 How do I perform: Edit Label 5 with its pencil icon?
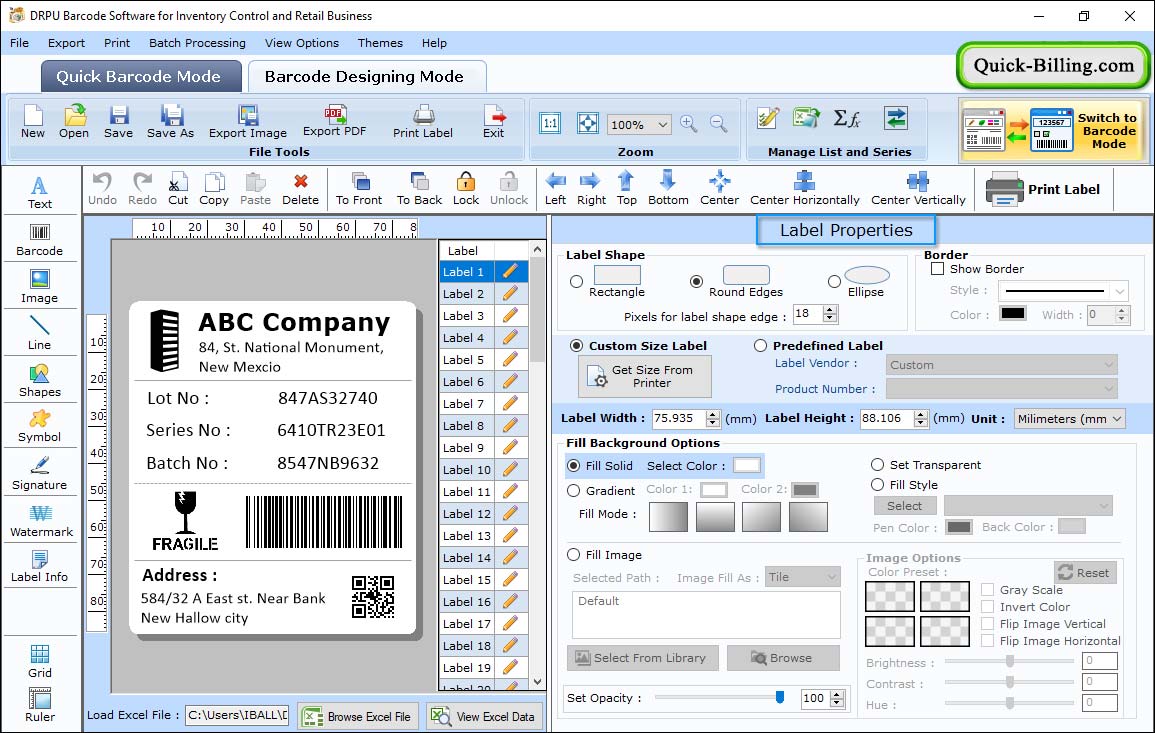pyautogui.click(x=510, y=360)
